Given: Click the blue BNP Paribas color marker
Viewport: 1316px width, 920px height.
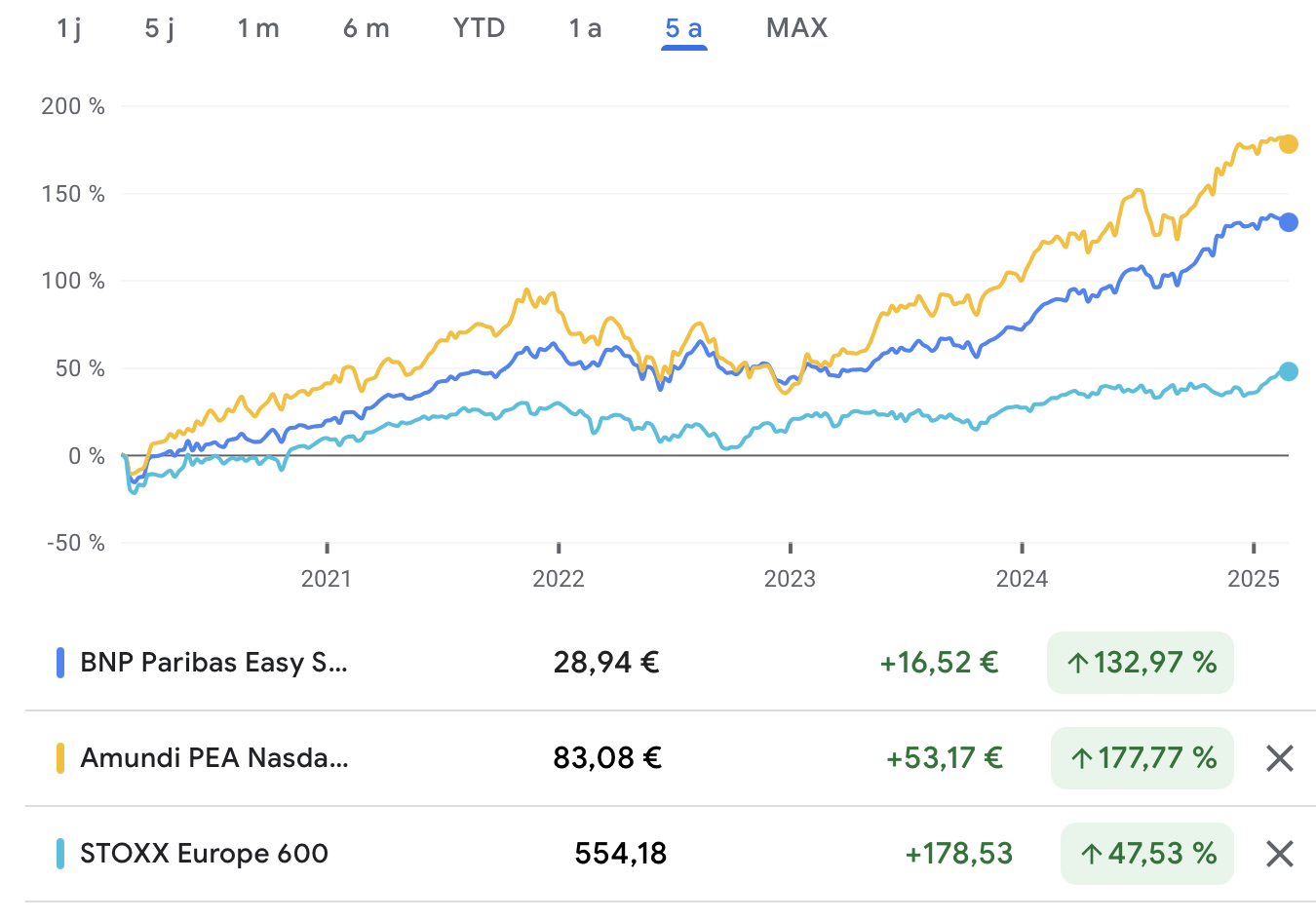Looking at the screenshot, I should (x=60, y=663).
